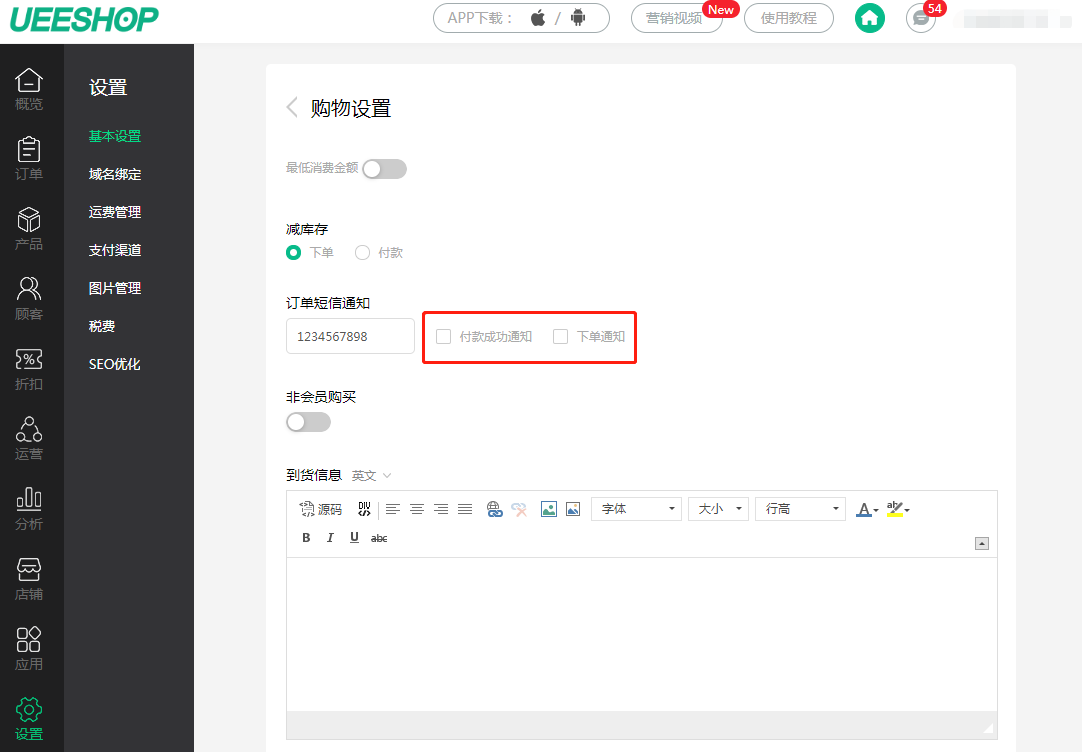The width and height of the screenshot is (1082, 752).
Task: Click the editor resize handle corner
Action: pos(988,728)
